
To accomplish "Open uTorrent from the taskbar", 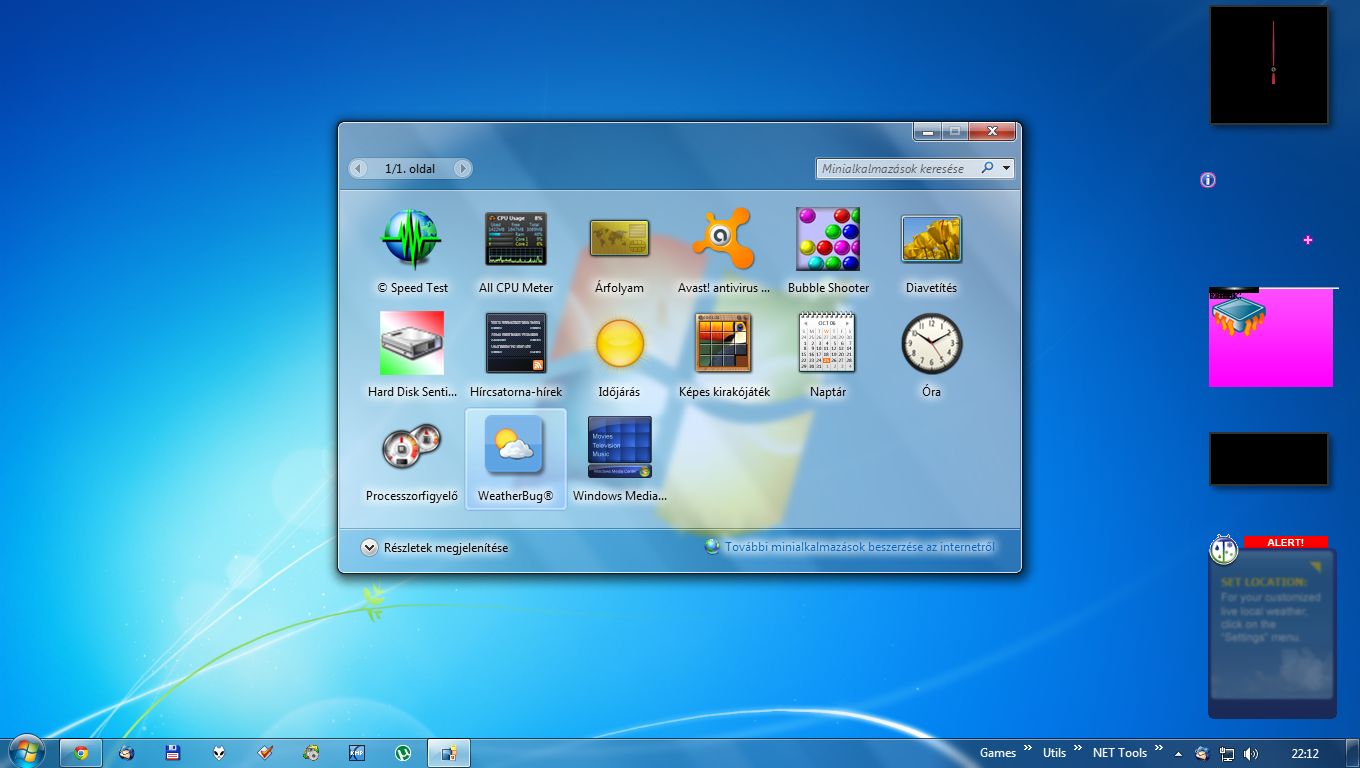I will [x=403, y=753].
